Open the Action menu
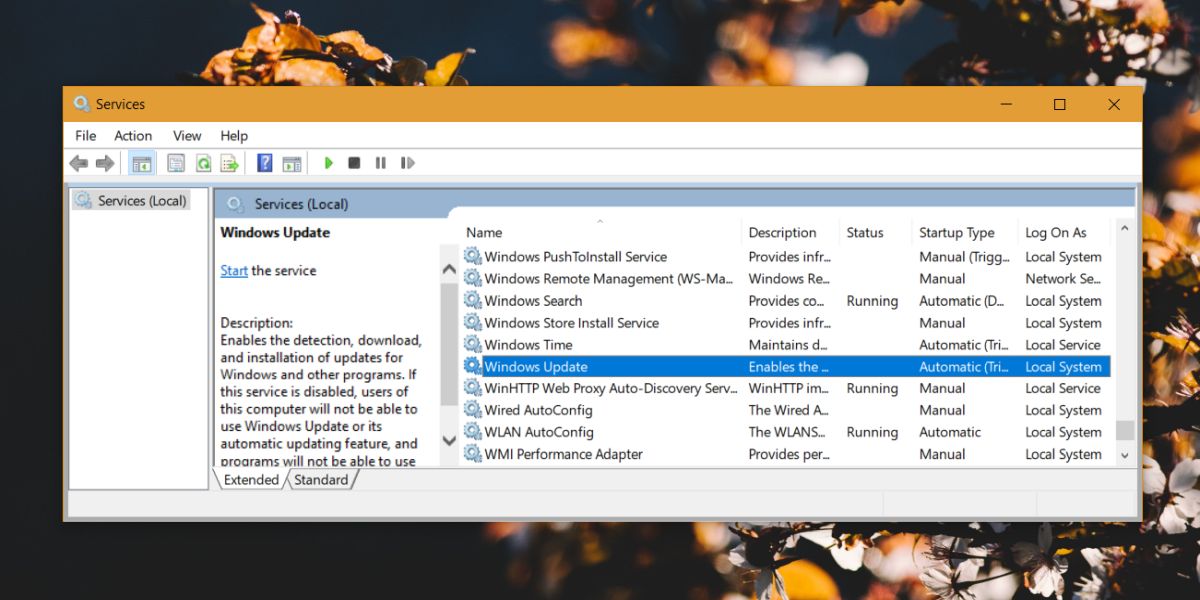 coord(133,136)
